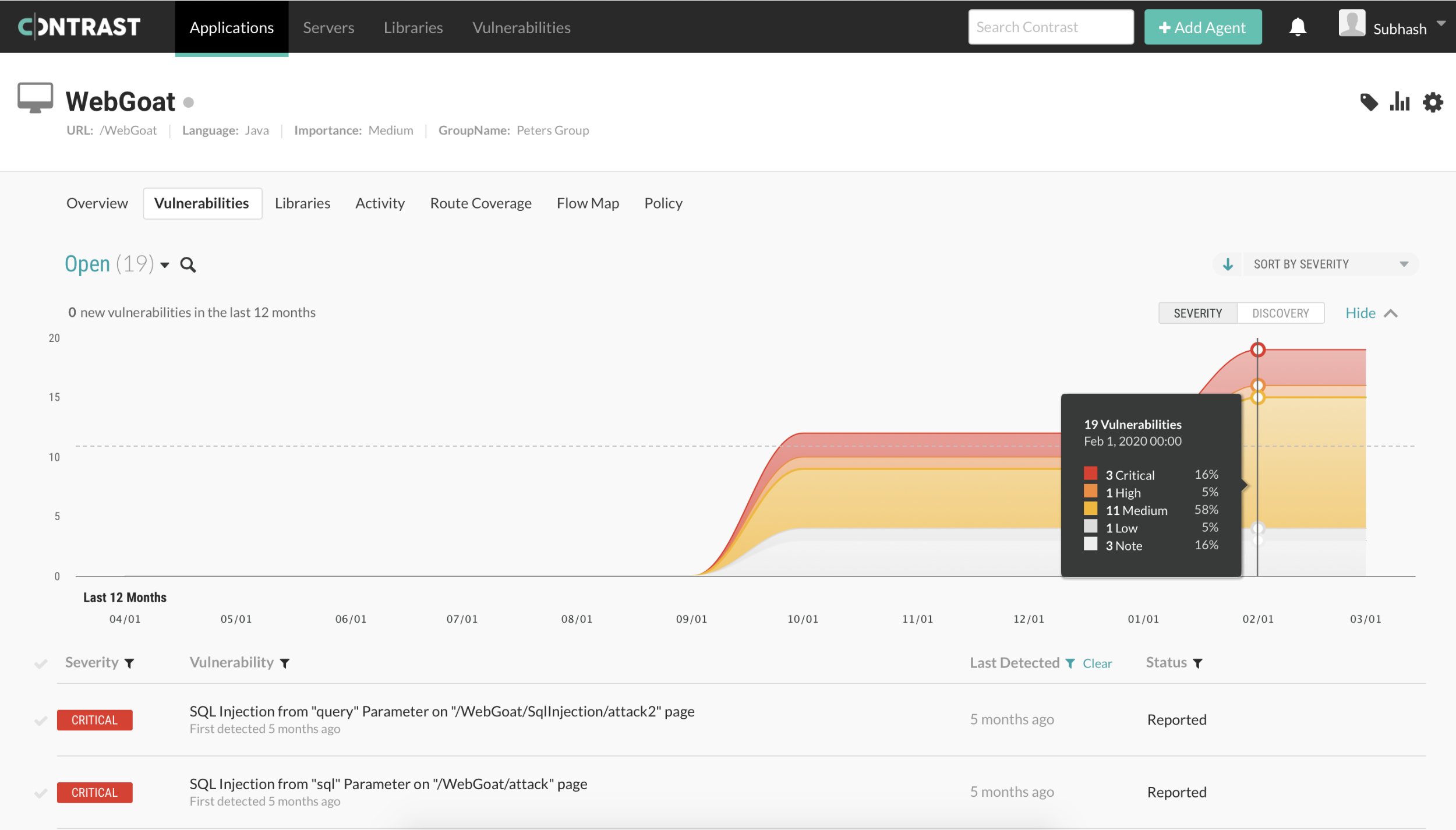Click the 02/01 axis label
Screen dimensions: 1456x830
[x=1257, y=619]
